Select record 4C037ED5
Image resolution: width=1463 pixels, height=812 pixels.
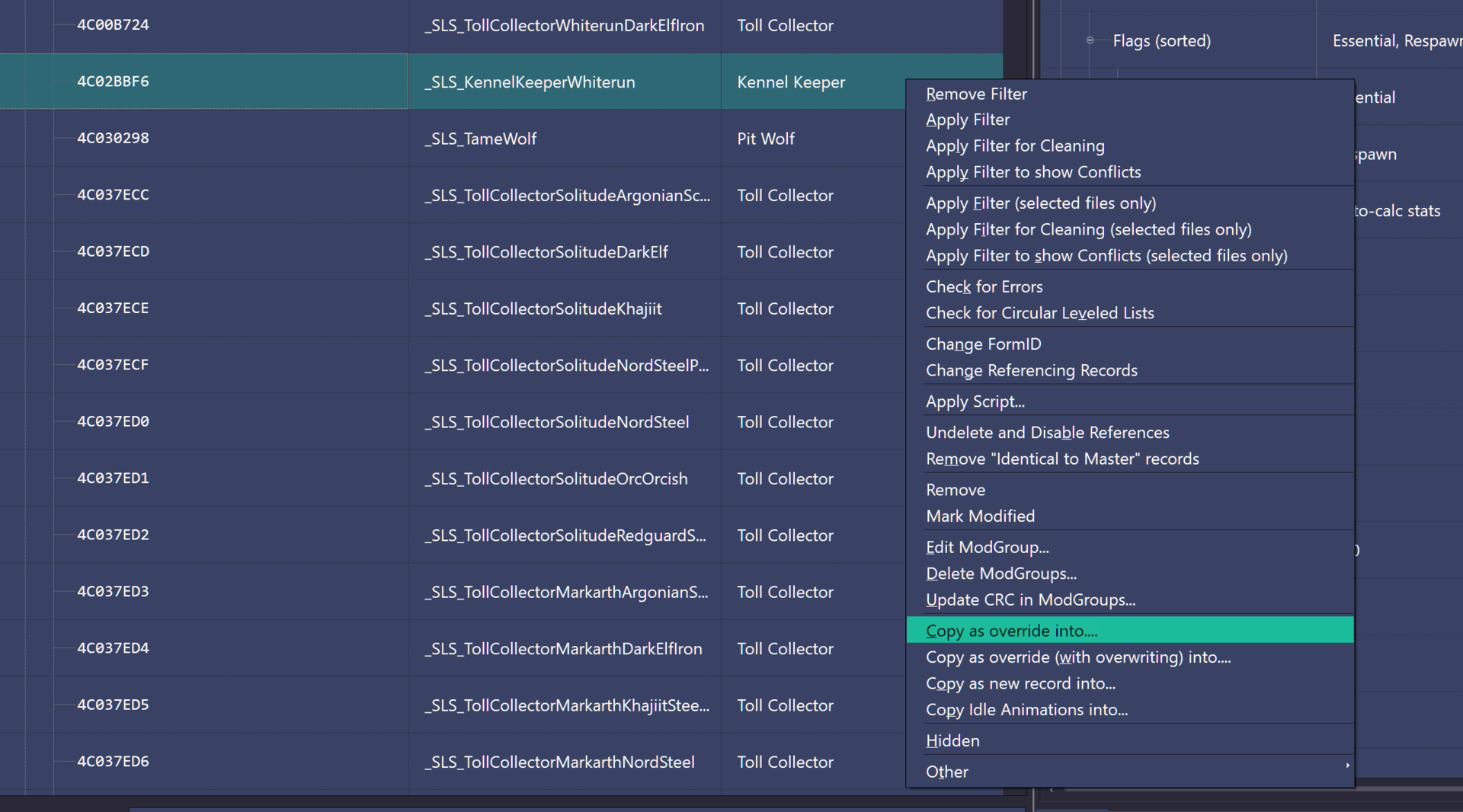(x=113, y=705)
